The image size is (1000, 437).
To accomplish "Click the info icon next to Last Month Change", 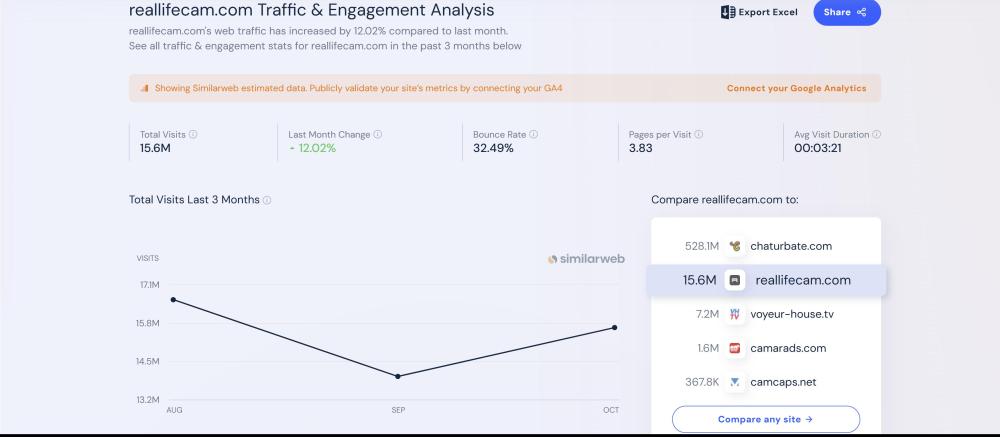I will 378,134.
